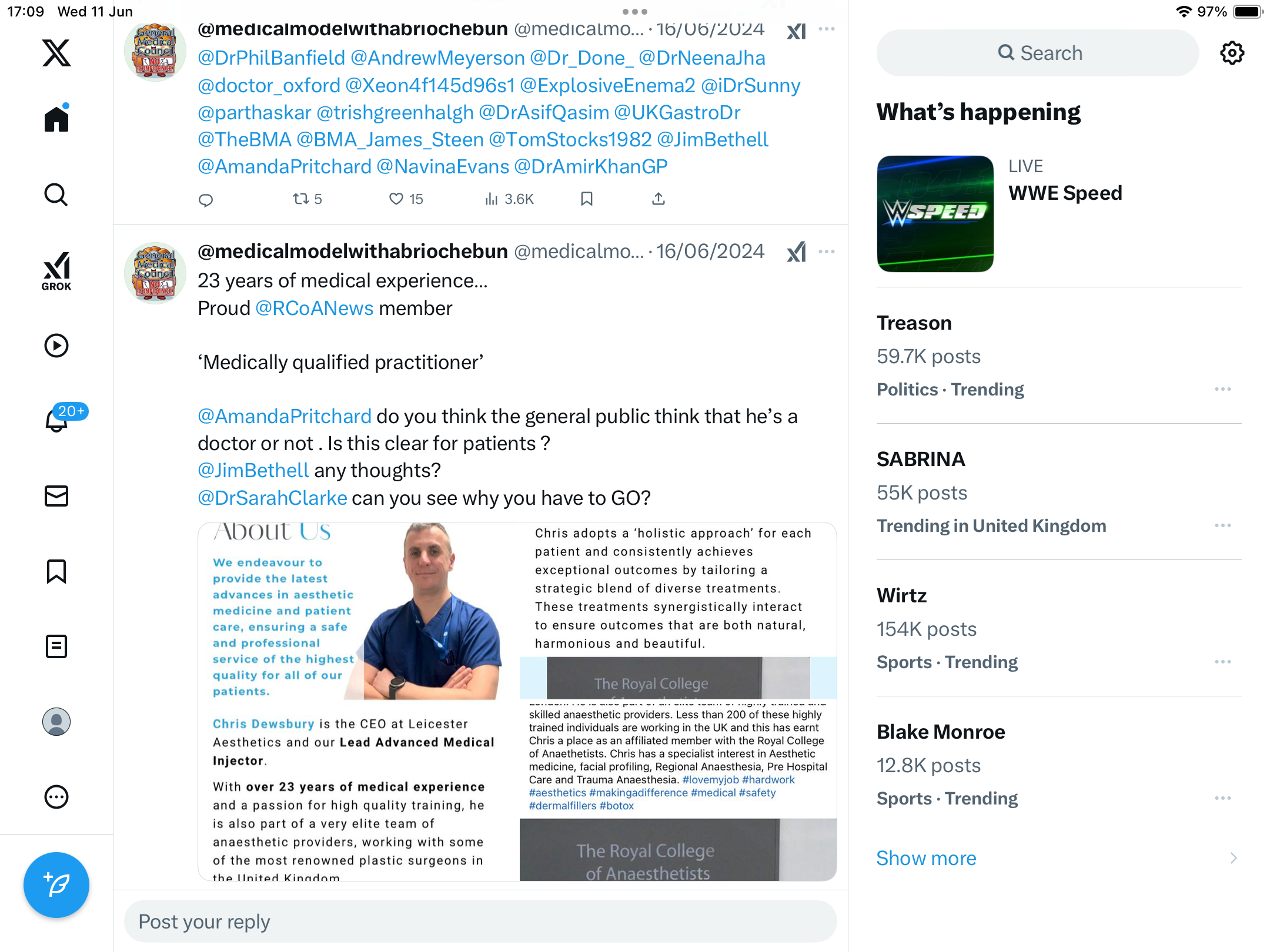The image size is (1270, 952).
Task: Open @RCoANews mention link
Action: coord(315,309)
